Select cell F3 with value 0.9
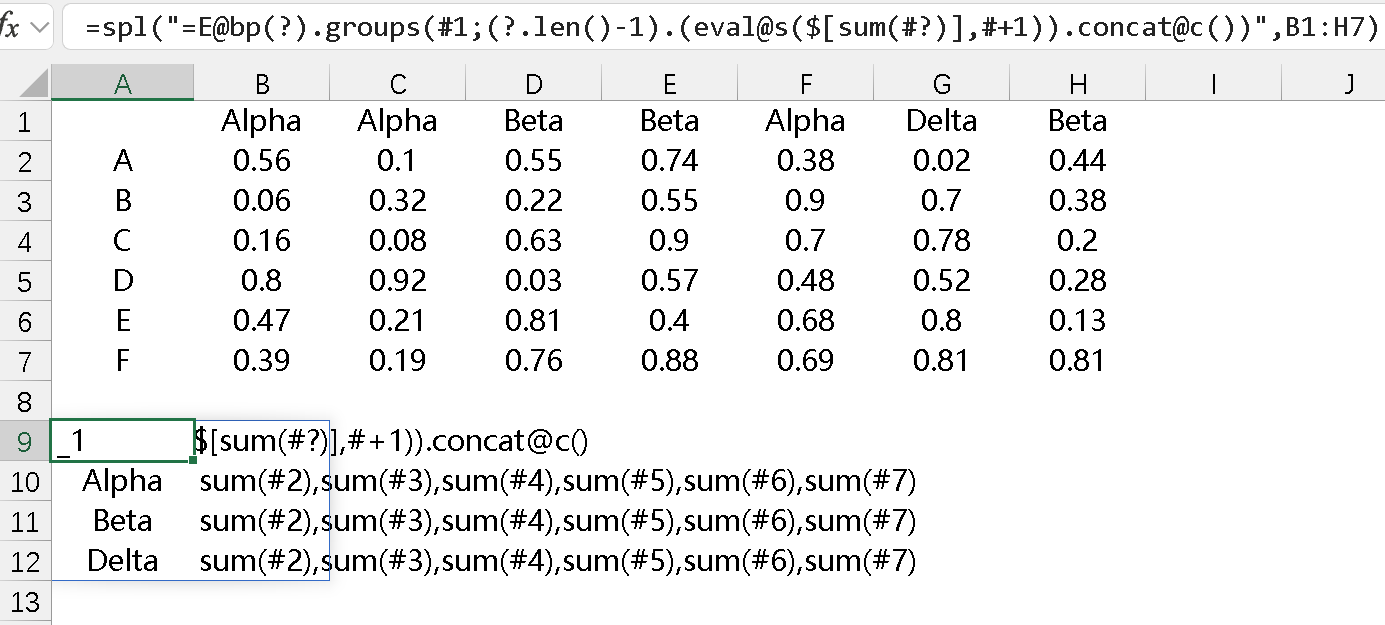This screenshot has width=1385, height=625. pyautogui.click(x=805, y=201)
